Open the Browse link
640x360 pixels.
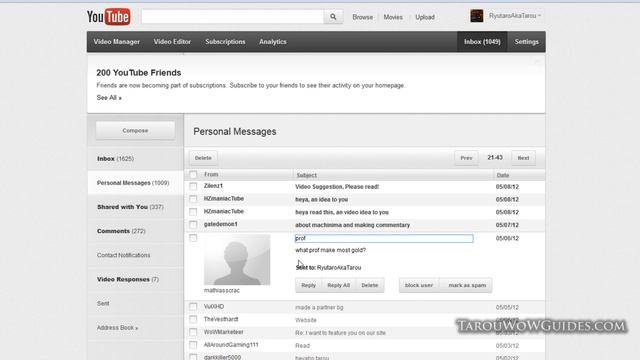coord(362,17)
